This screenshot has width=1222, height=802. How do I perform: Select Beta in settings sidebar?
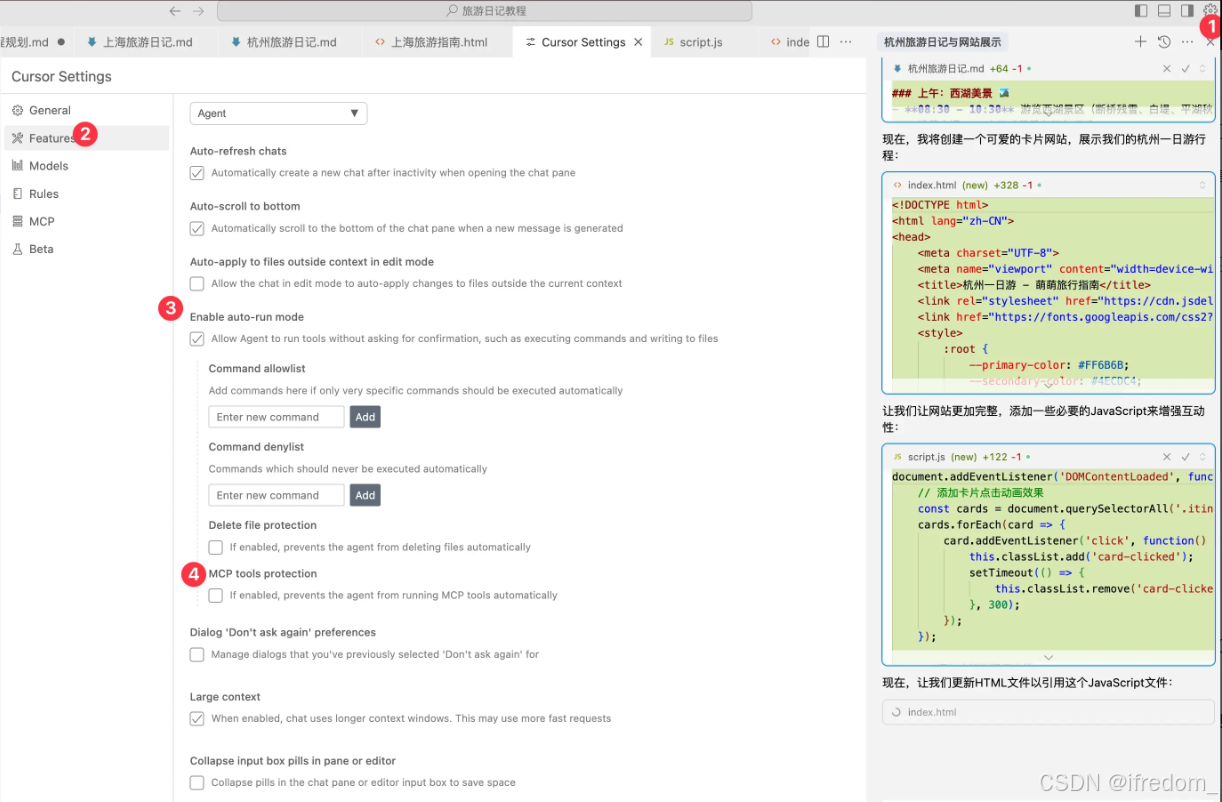(x=86, y=249)
